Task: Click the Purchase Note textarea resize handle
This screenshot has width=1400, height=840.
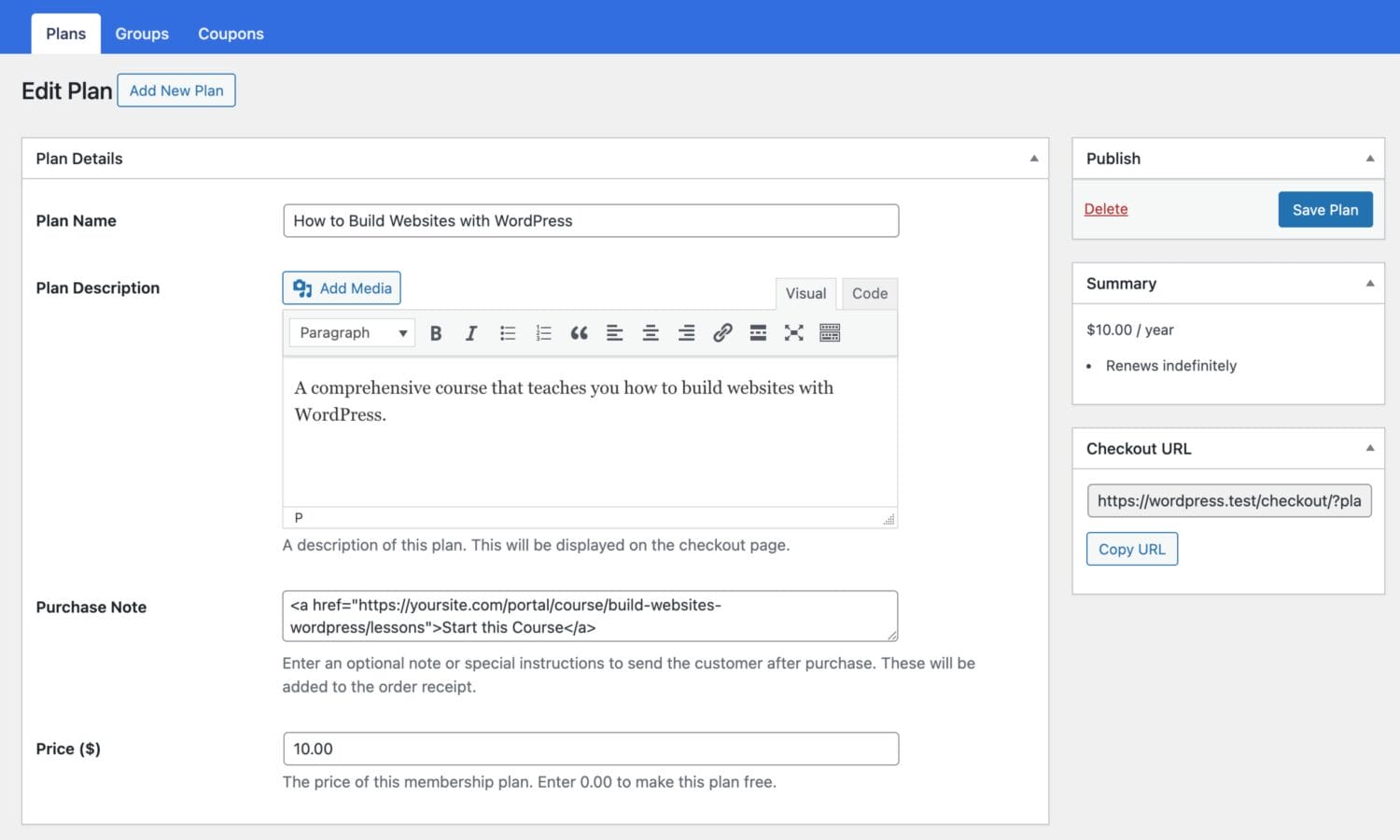Action: coord(891,635)
